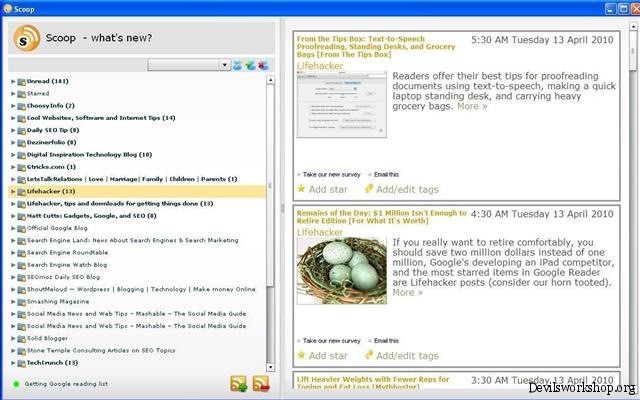Click the Scoop icon in the window title bar
The width and height of the screenshot is (640, 400).
(7, 9)
